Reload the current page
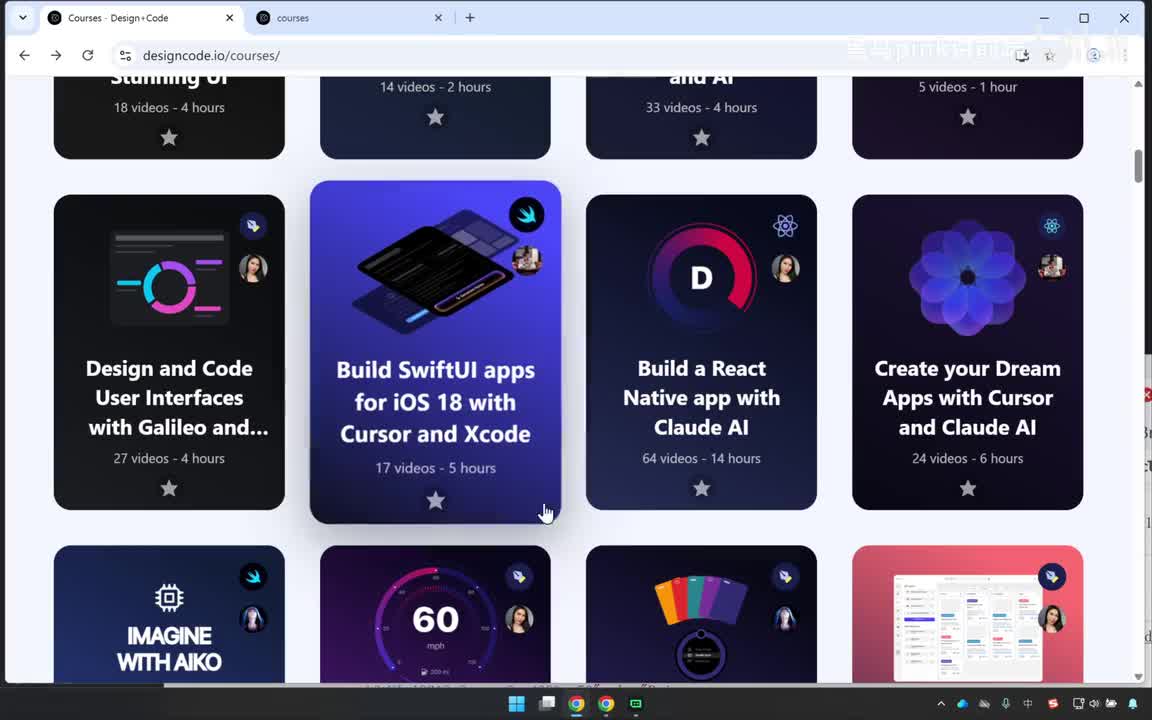Viewport: 1152px width, 720px height. 87,55
